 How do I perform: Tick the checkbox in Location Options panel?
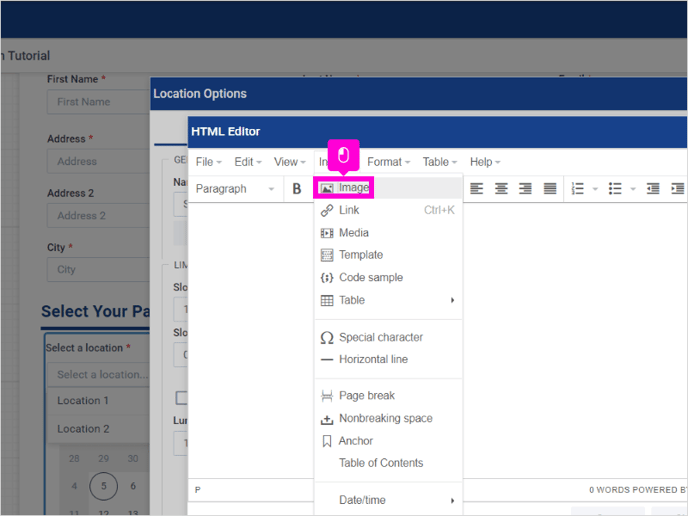click(x=181, y=398)
